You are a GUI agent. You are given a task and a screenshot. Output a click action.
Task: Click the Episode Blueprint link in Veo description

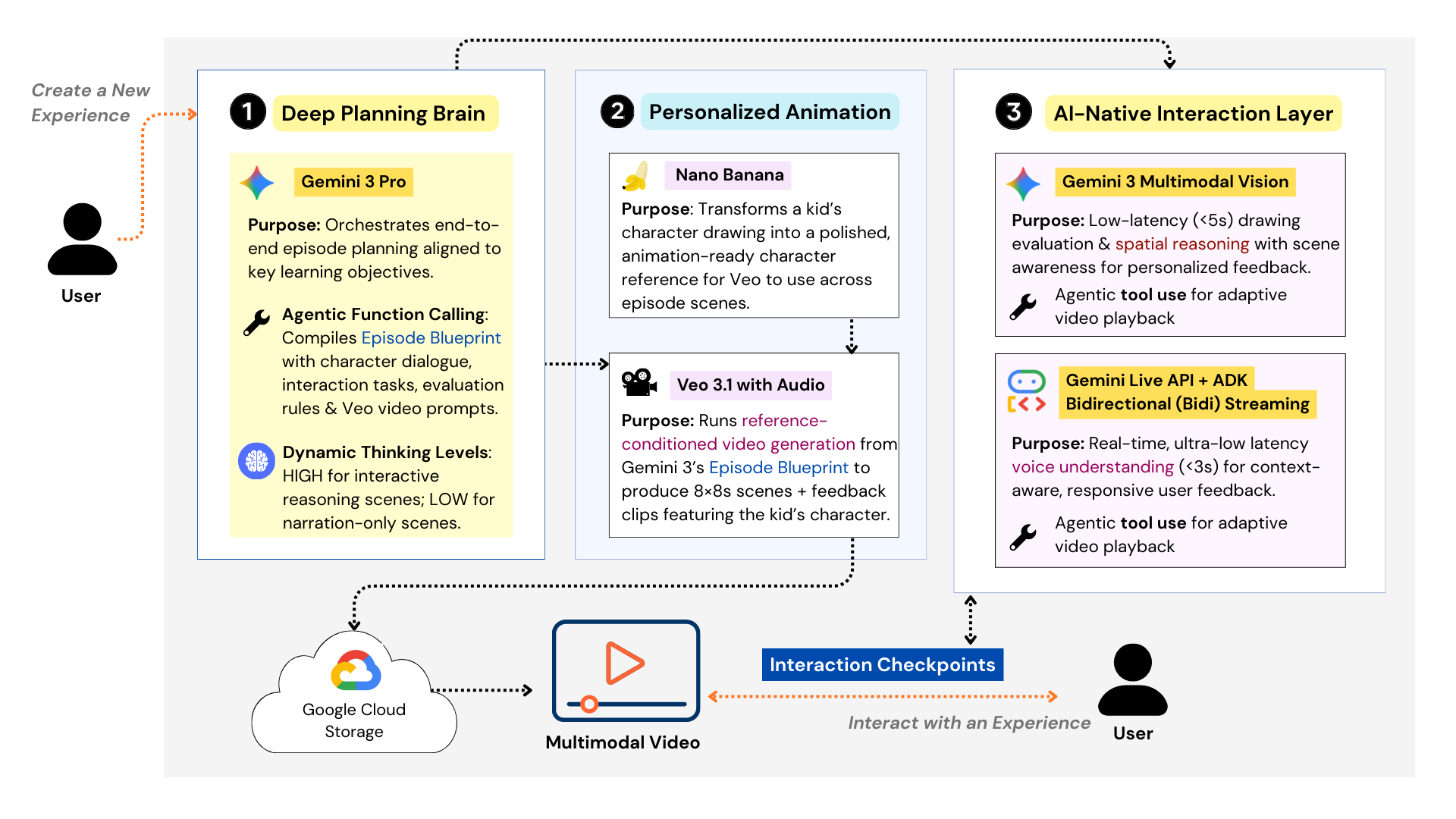pos(780,467)
